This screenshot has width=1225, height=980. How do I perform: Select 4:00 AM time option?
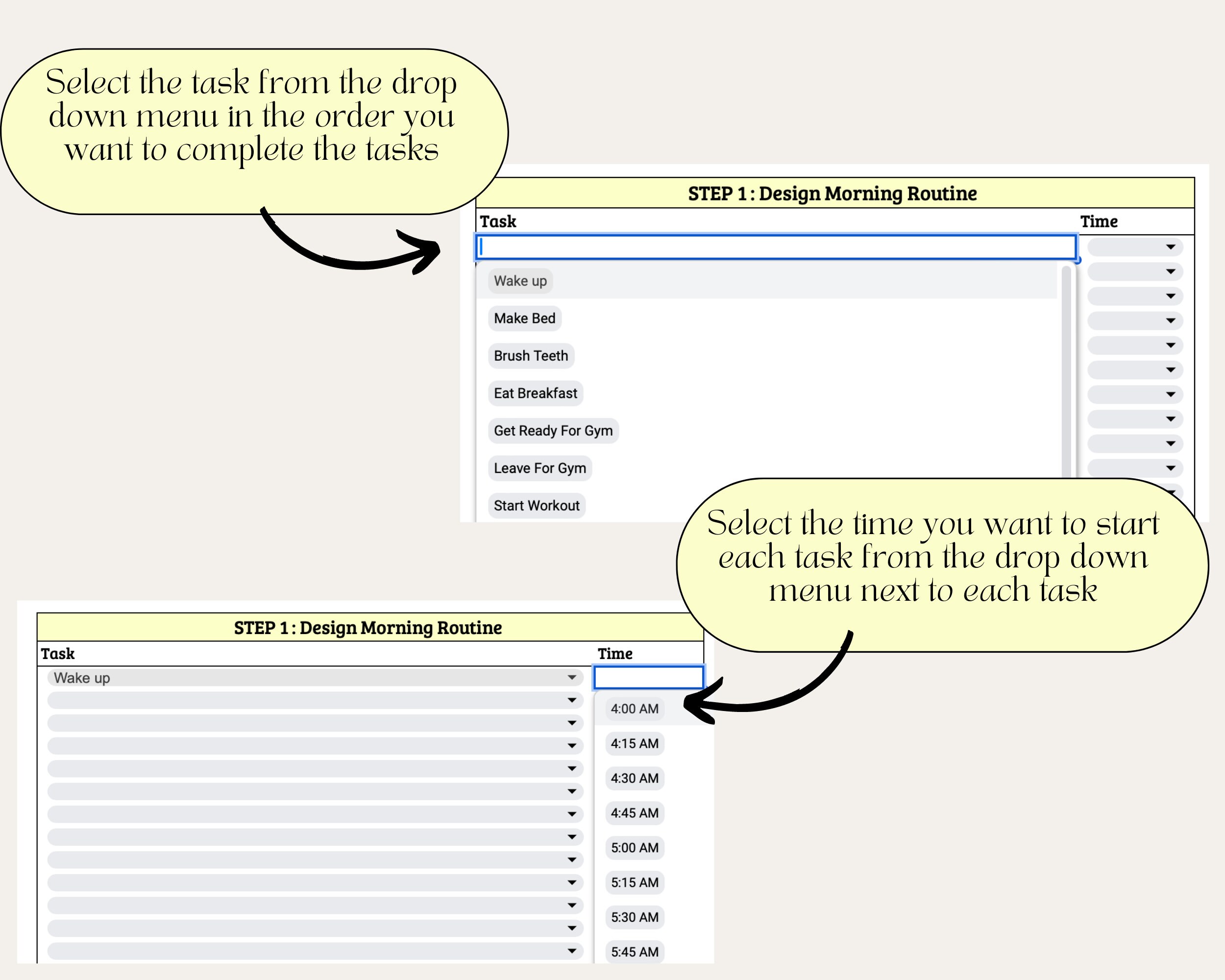click(635, 710)
